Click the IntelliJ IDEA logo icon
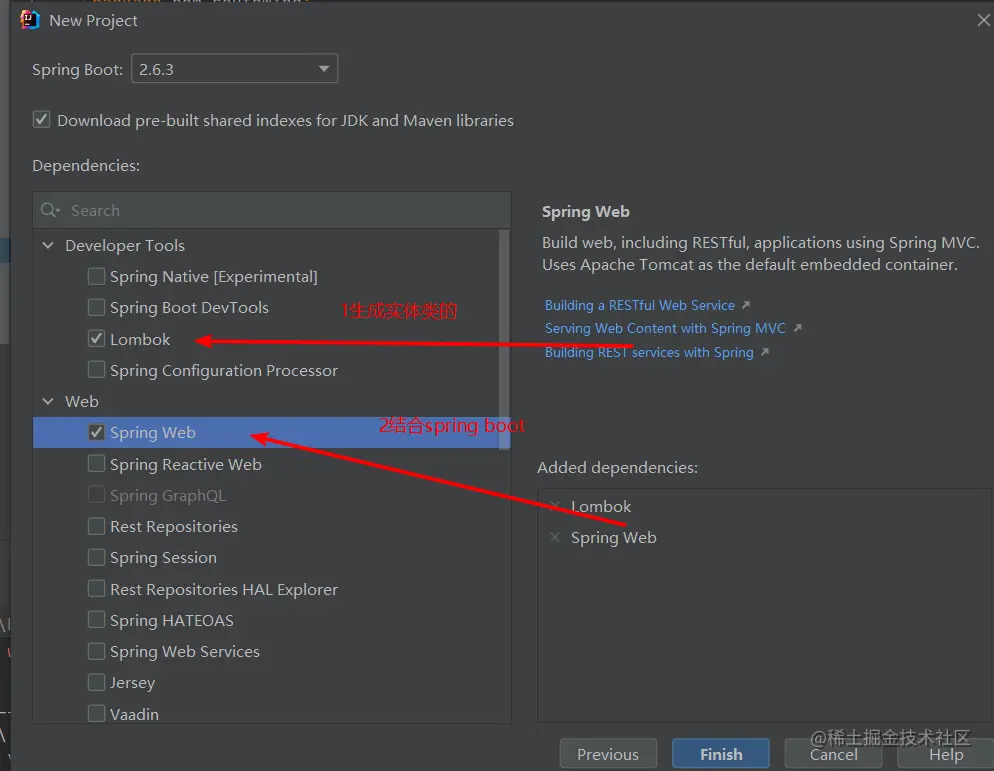Viewport: 994px width, 771px height. [30, 20]
